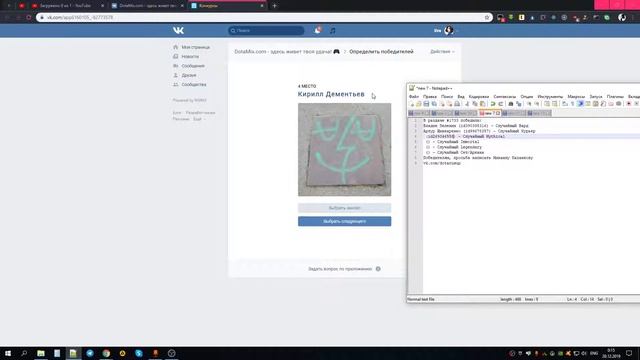640x360 pixels.
Task: Click Zoom Out icon in Notepad++ toolbar
Action: (x=537, y=104)
